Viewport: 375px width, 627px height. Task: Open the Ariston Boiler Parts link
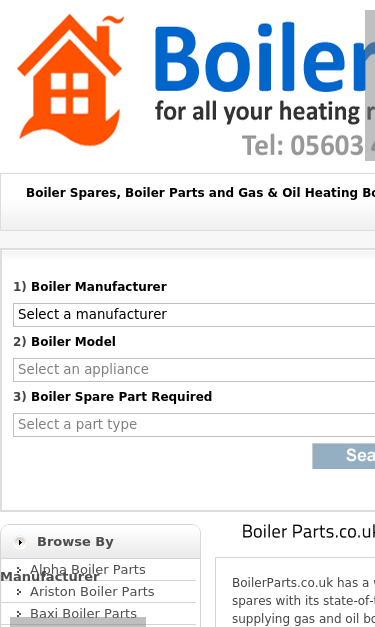tap(92, 591)
